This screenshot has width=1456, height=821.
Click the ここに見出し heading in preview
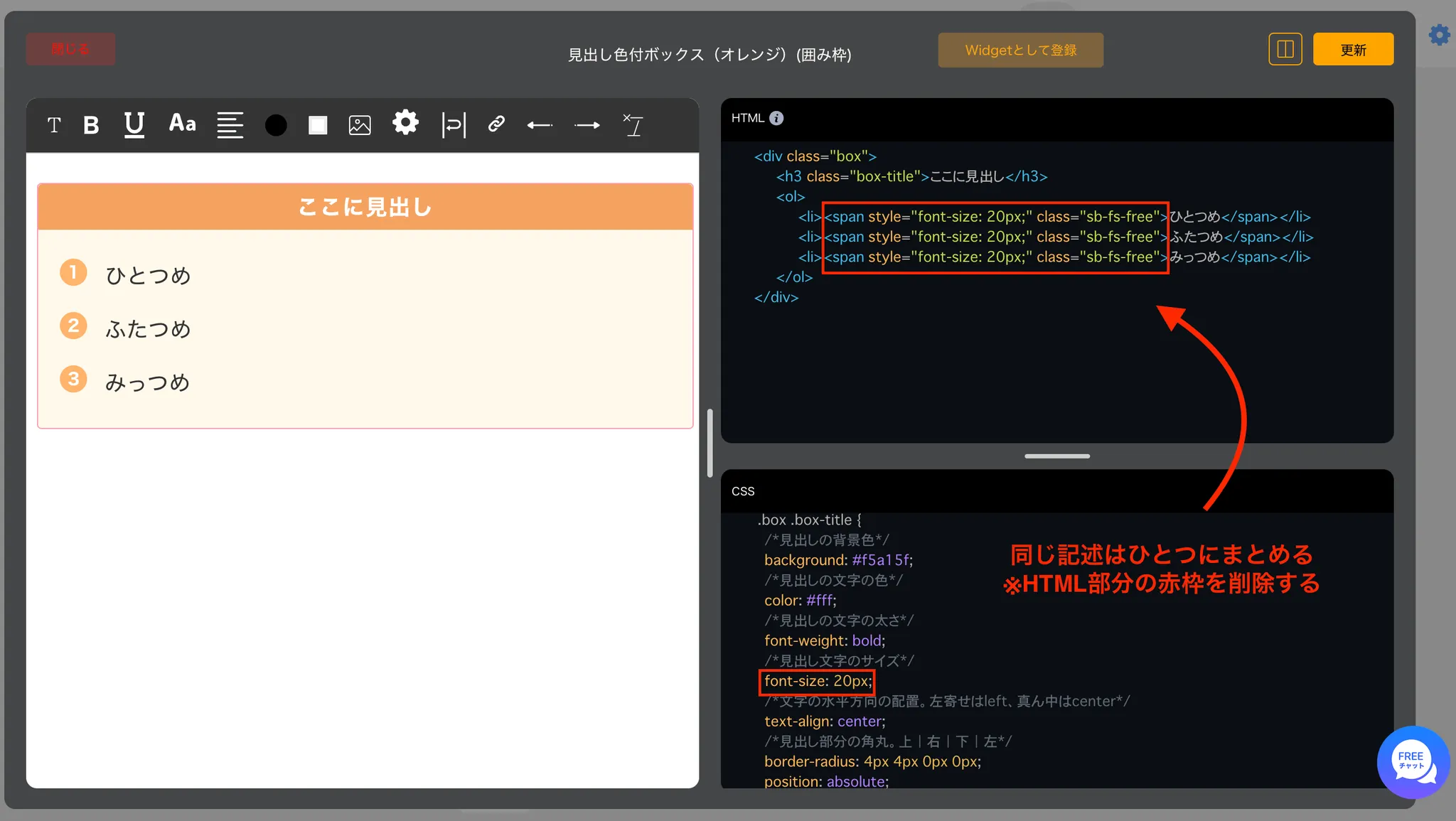tap(365, 207)
